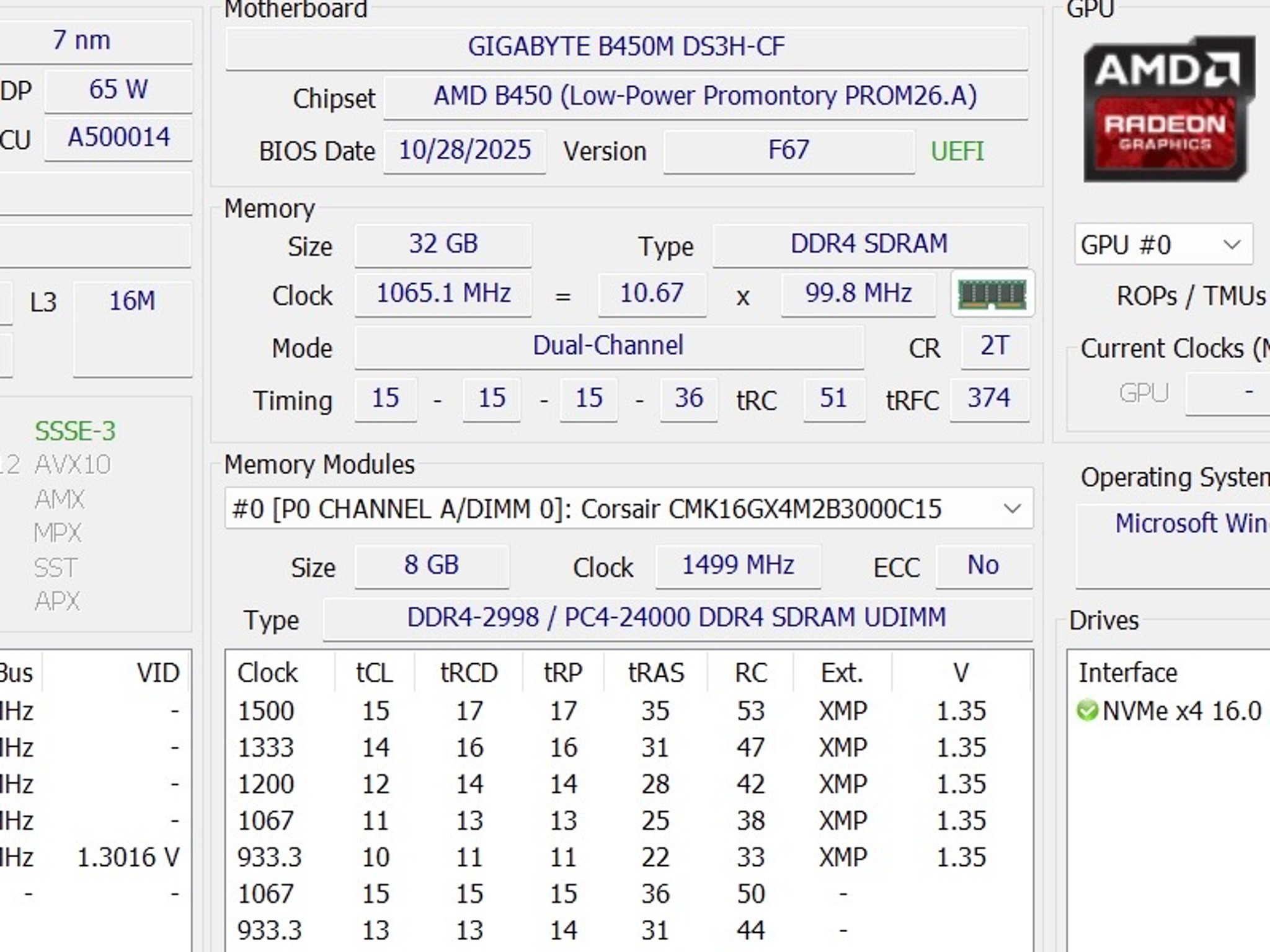Click the DDR4-2998 / PC4-24000 module type field
The image size is (1270, 952).
coord(677,619)
